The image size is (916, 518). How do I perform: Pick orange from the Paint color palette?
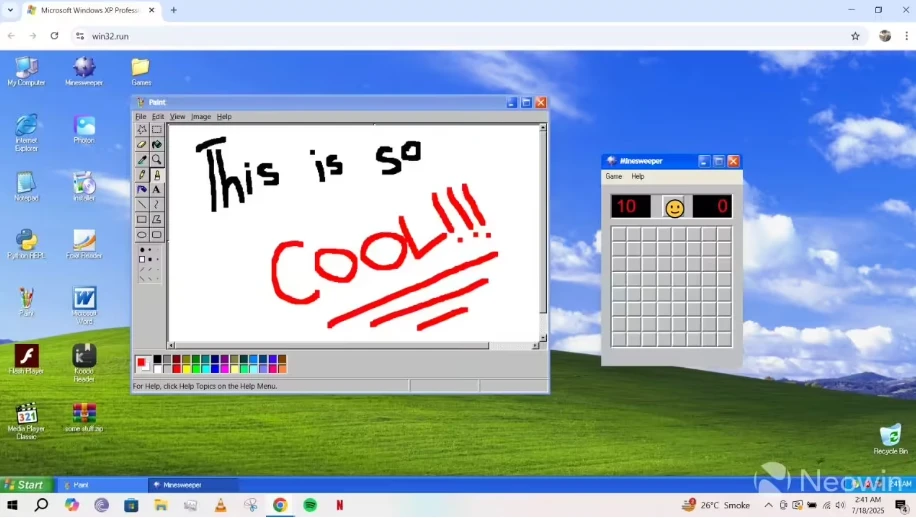point(282,368)
